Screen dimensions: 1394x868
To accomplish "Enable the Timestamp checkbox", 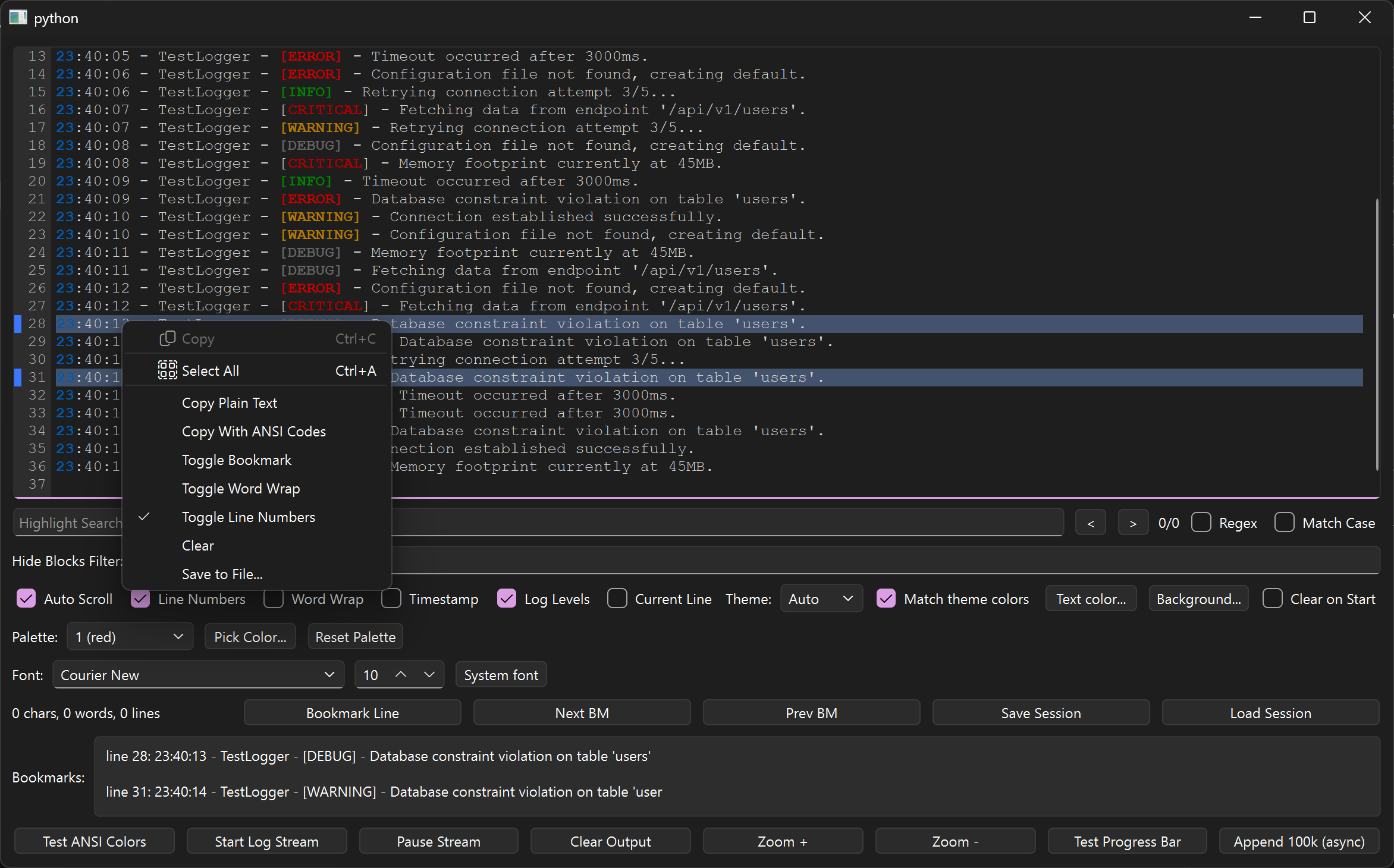I will [x=391, y=599].
